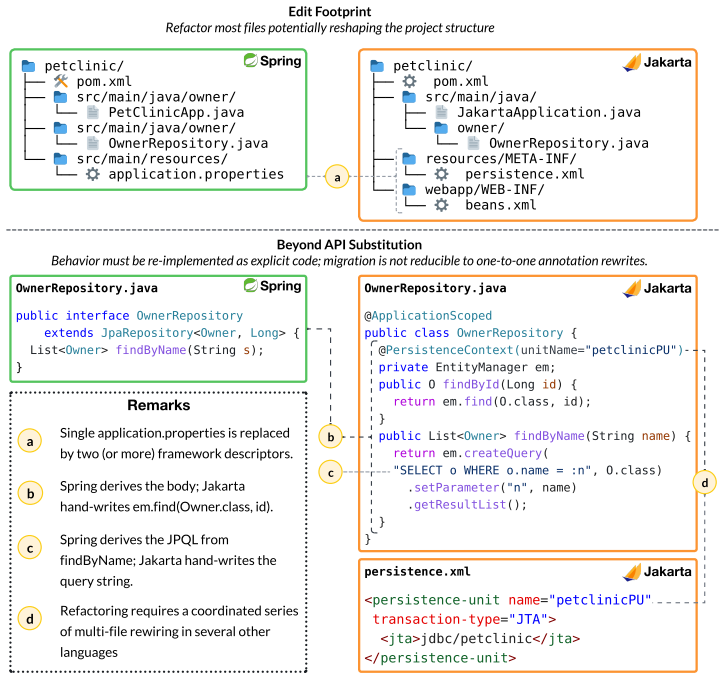Click the Spring logo on OwnerRepository.java panel
The image size is (725, 679).
[272, 286]
